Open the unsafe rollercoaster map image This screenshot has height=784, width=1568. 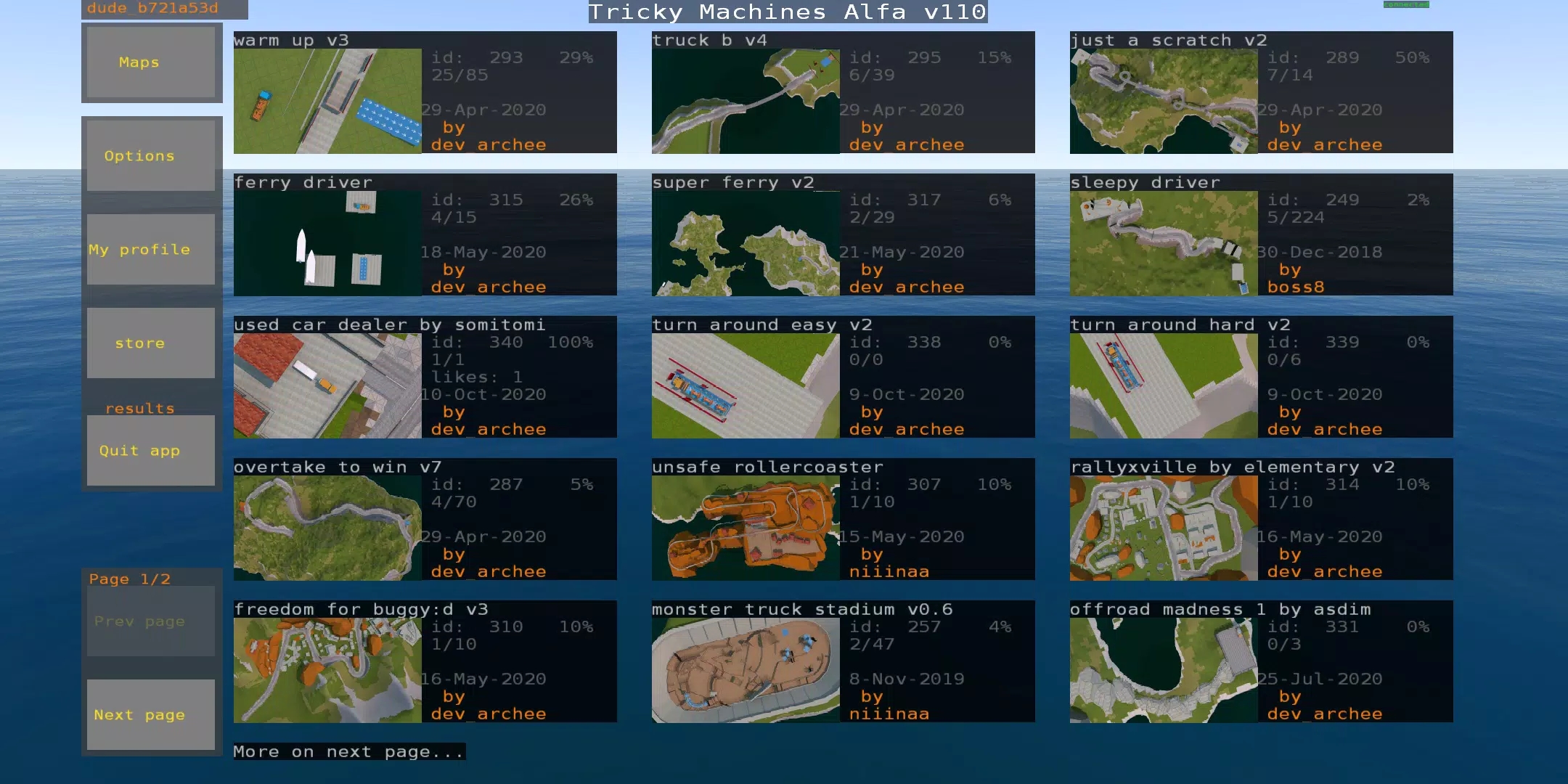click(x=746, y=528)
